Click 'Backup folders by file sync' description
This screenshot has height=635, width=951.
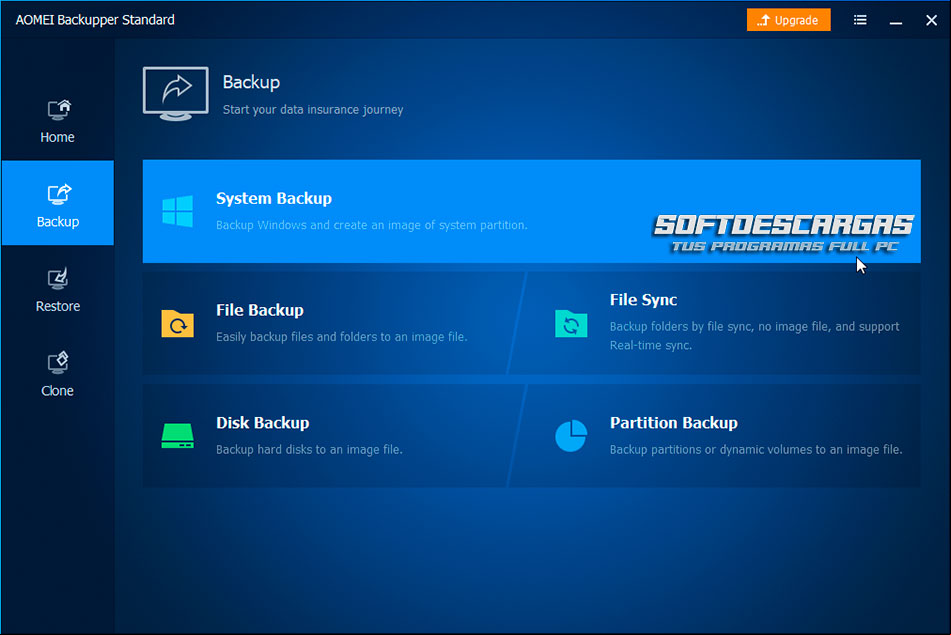754,335
